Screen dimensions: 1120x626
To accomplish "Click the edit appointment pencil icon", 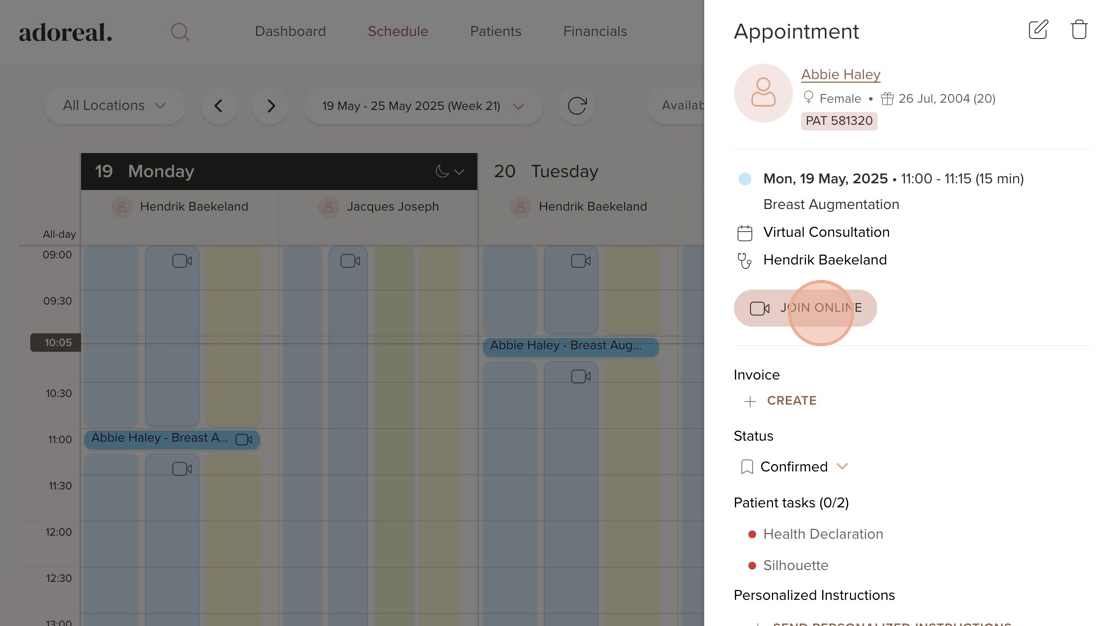I will [1038, 30].
